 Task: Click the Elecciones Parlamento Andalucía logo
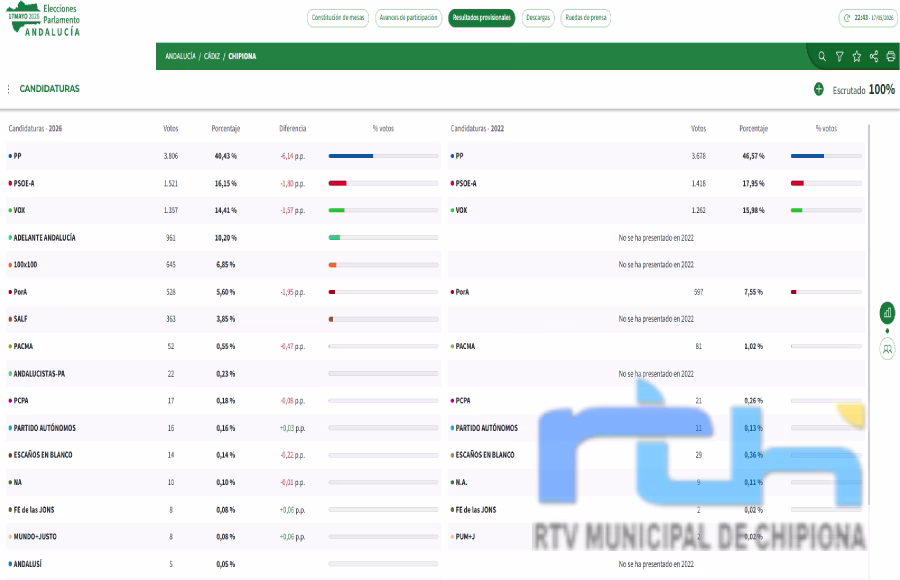pyautogui.click(x=44, y=20)
